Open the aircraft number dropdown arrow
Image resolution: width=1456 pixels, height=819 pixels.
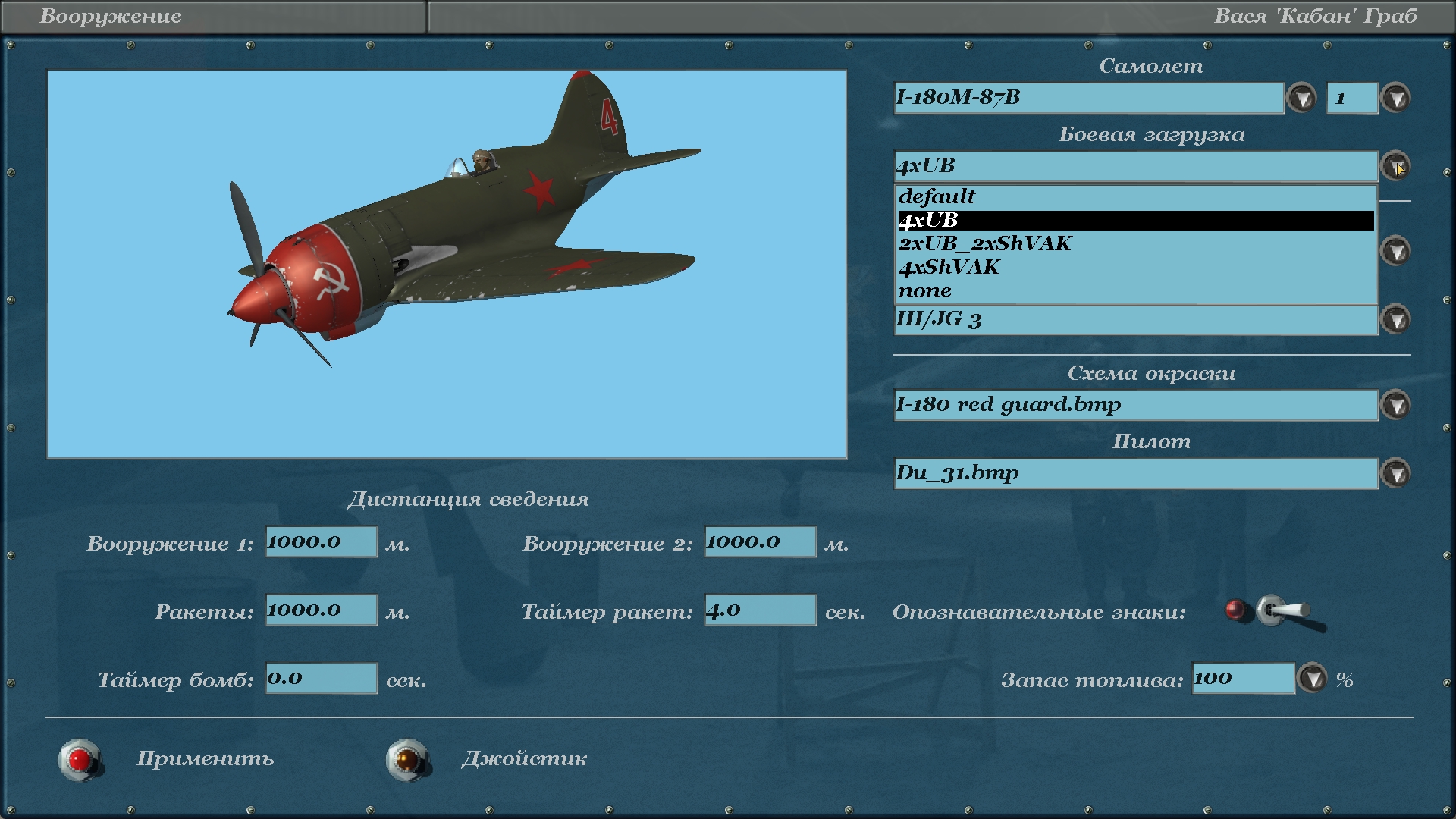(x=1395, y=98)
